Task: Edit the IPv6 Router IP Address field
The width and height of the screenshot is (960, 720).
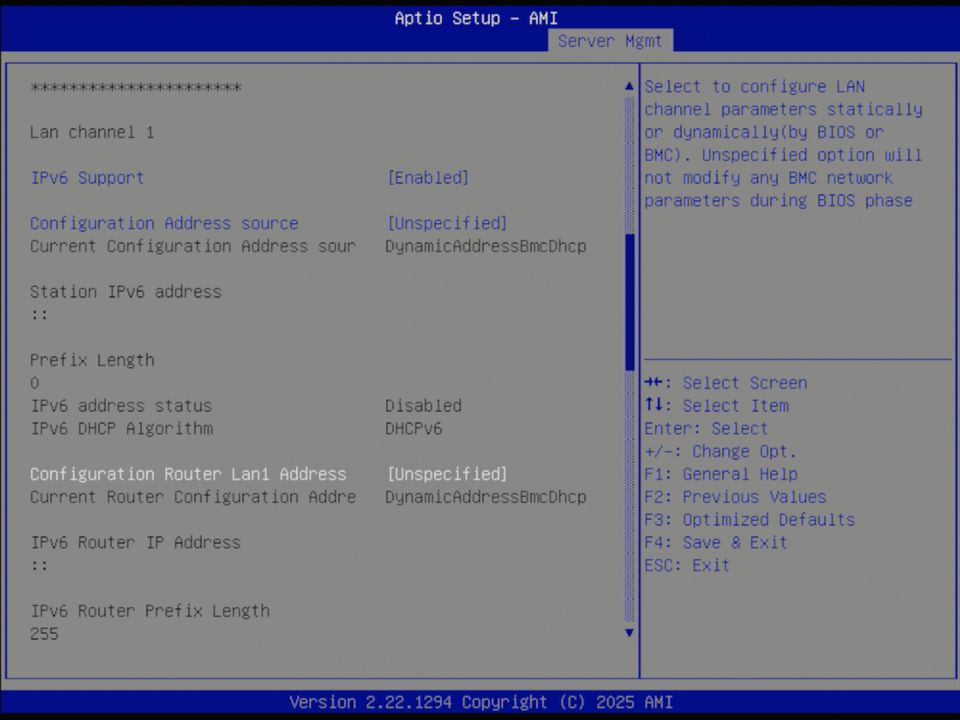Action: tap(135, 542)
